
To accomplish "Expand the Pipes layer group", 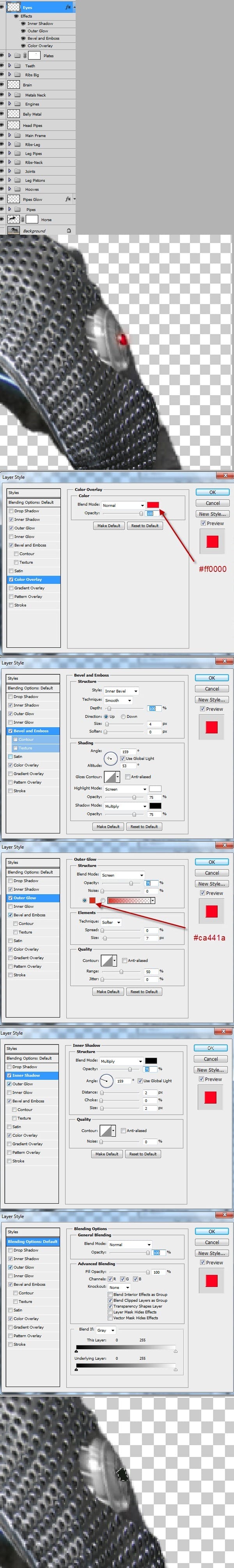I will point(9,209).
